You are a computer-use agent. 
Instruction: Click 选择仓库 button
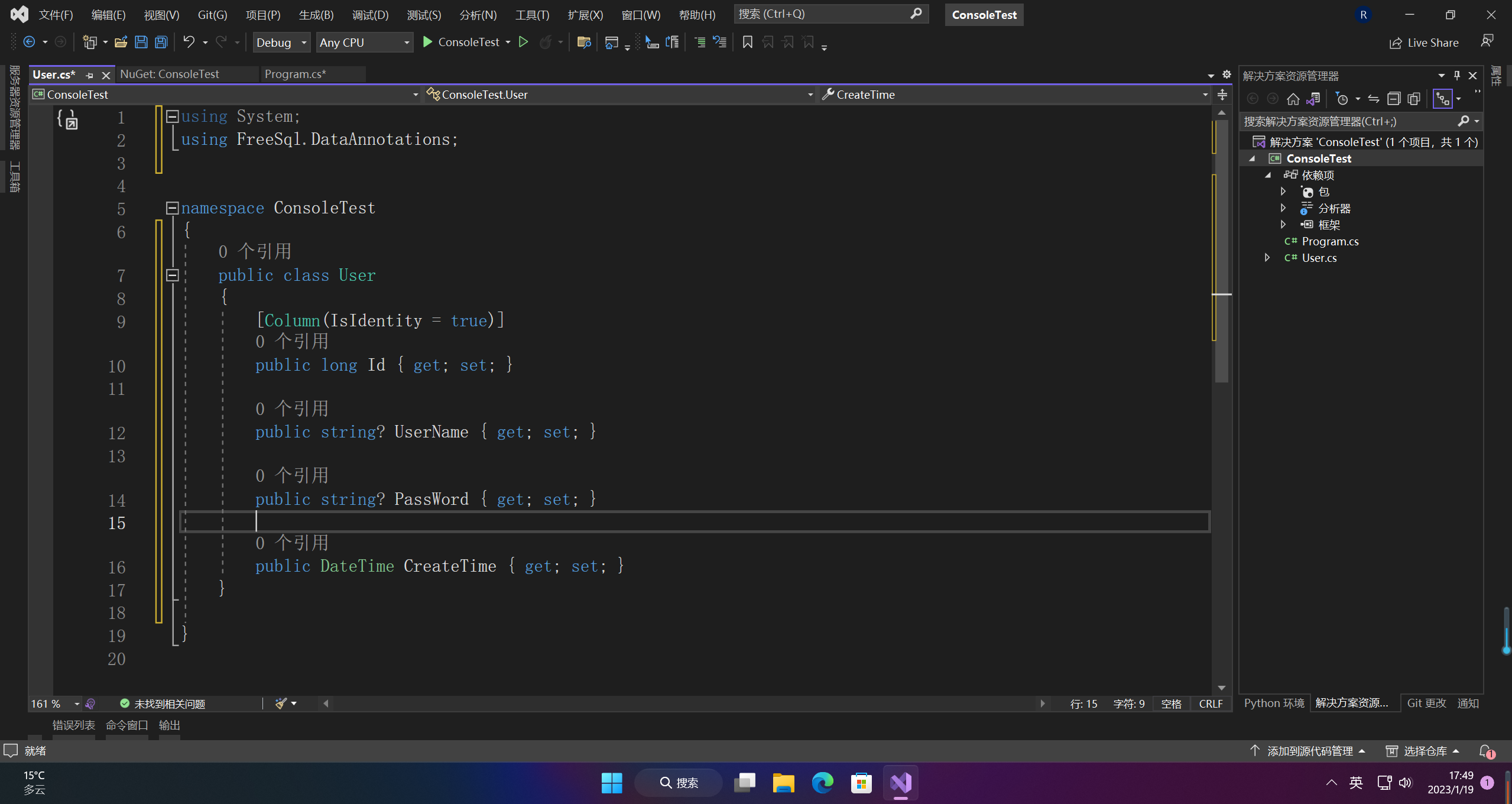(1423, 751)
